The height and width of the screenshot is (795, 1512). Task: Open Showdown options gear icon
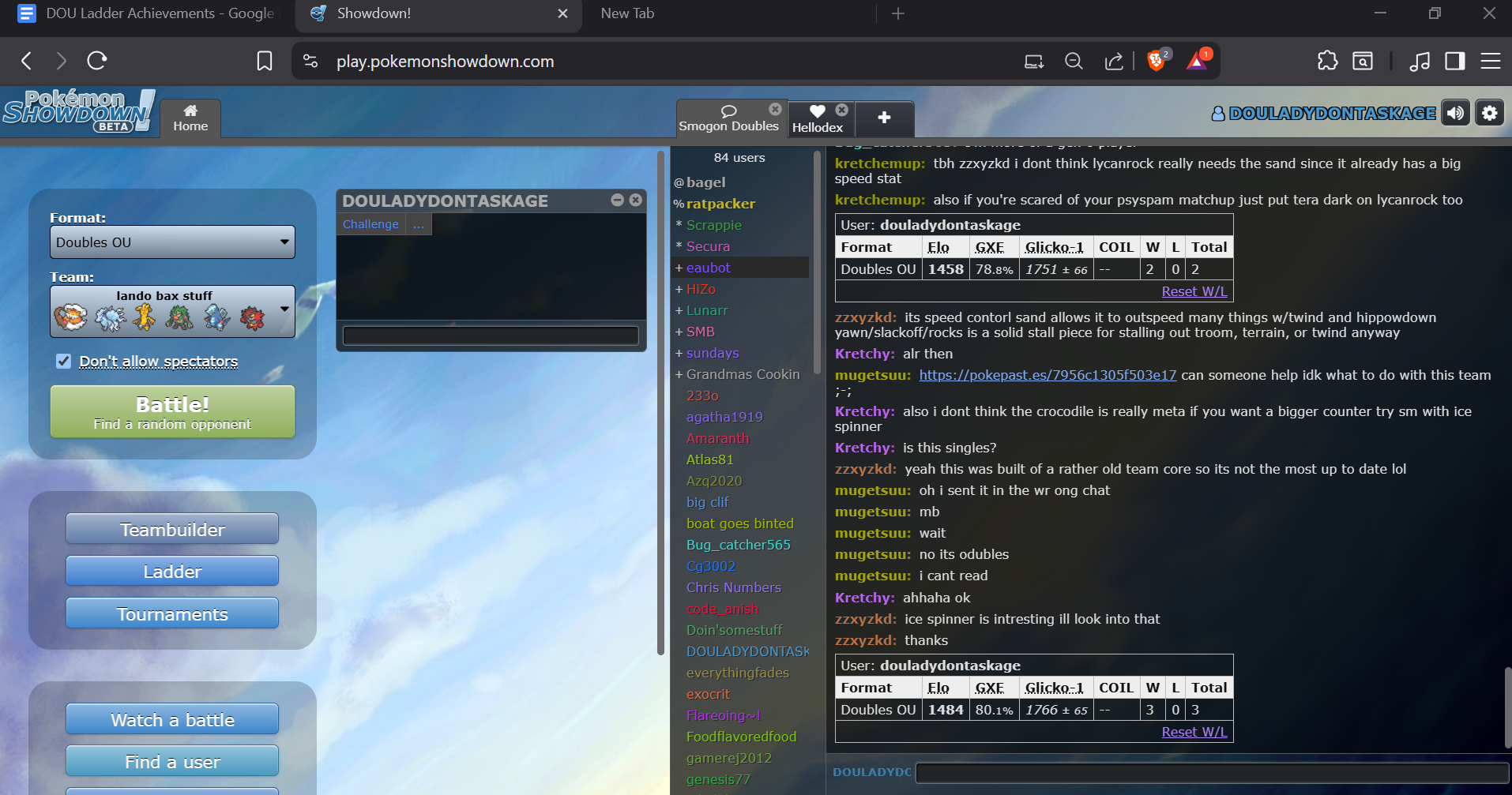tap(1490, 113)
